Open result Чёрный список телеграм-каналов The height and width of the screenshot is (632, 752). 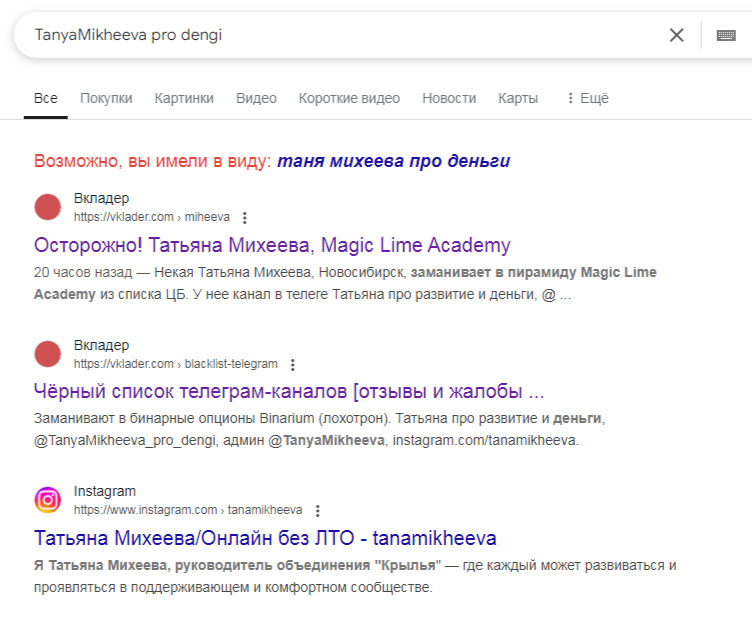pos(289,391)
